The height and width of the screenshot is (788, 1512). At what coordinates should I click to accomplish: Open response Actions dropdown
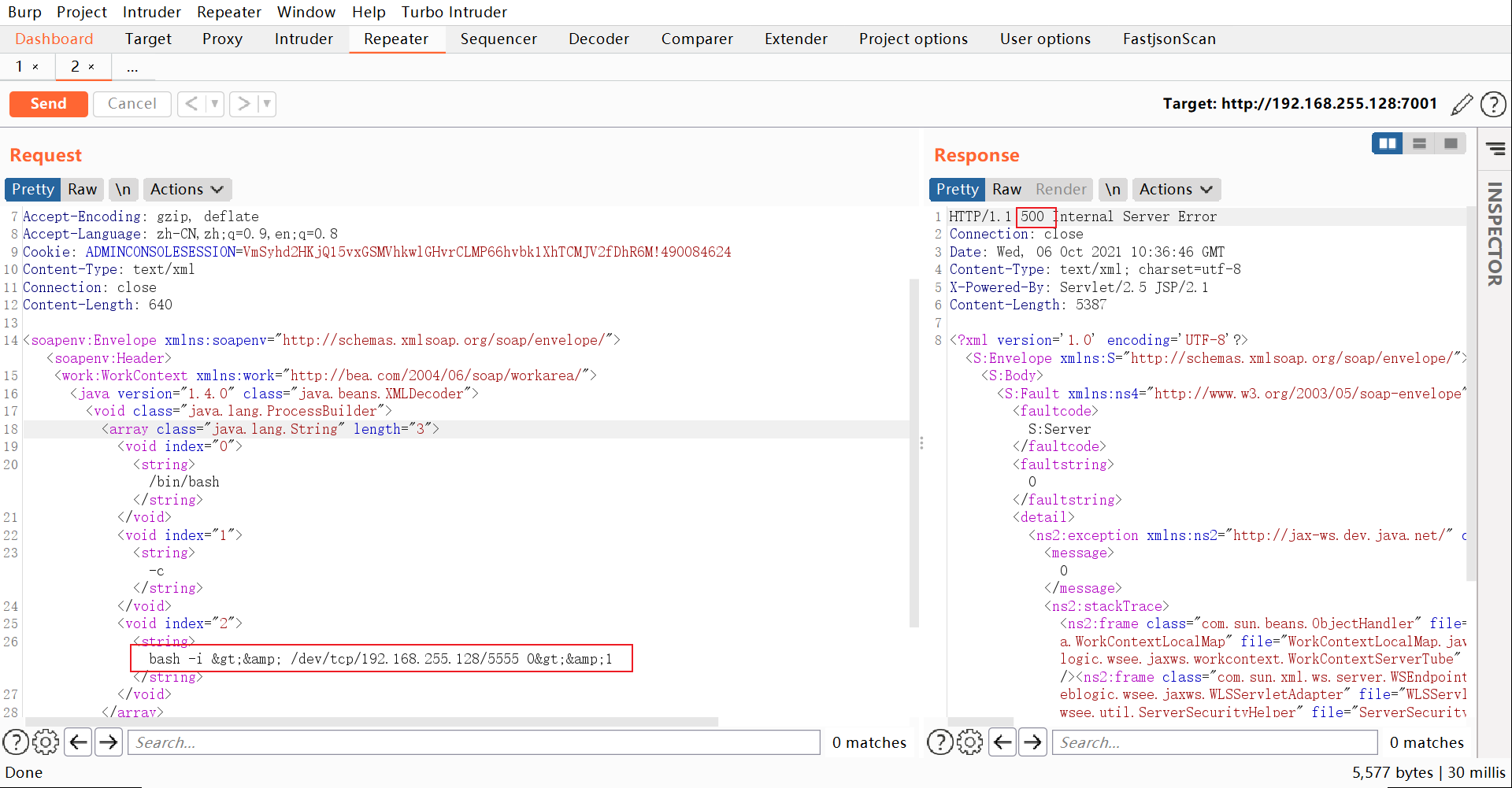[x=1176, y=190]
